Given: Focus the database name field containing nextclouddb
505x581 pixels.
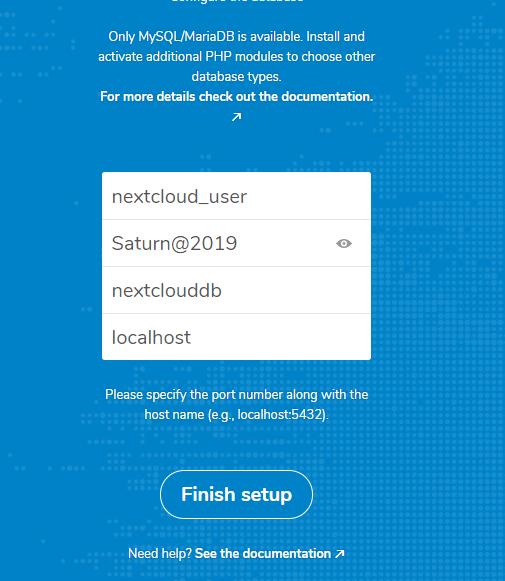Looking at the screenshot, I should coord(236,290).
